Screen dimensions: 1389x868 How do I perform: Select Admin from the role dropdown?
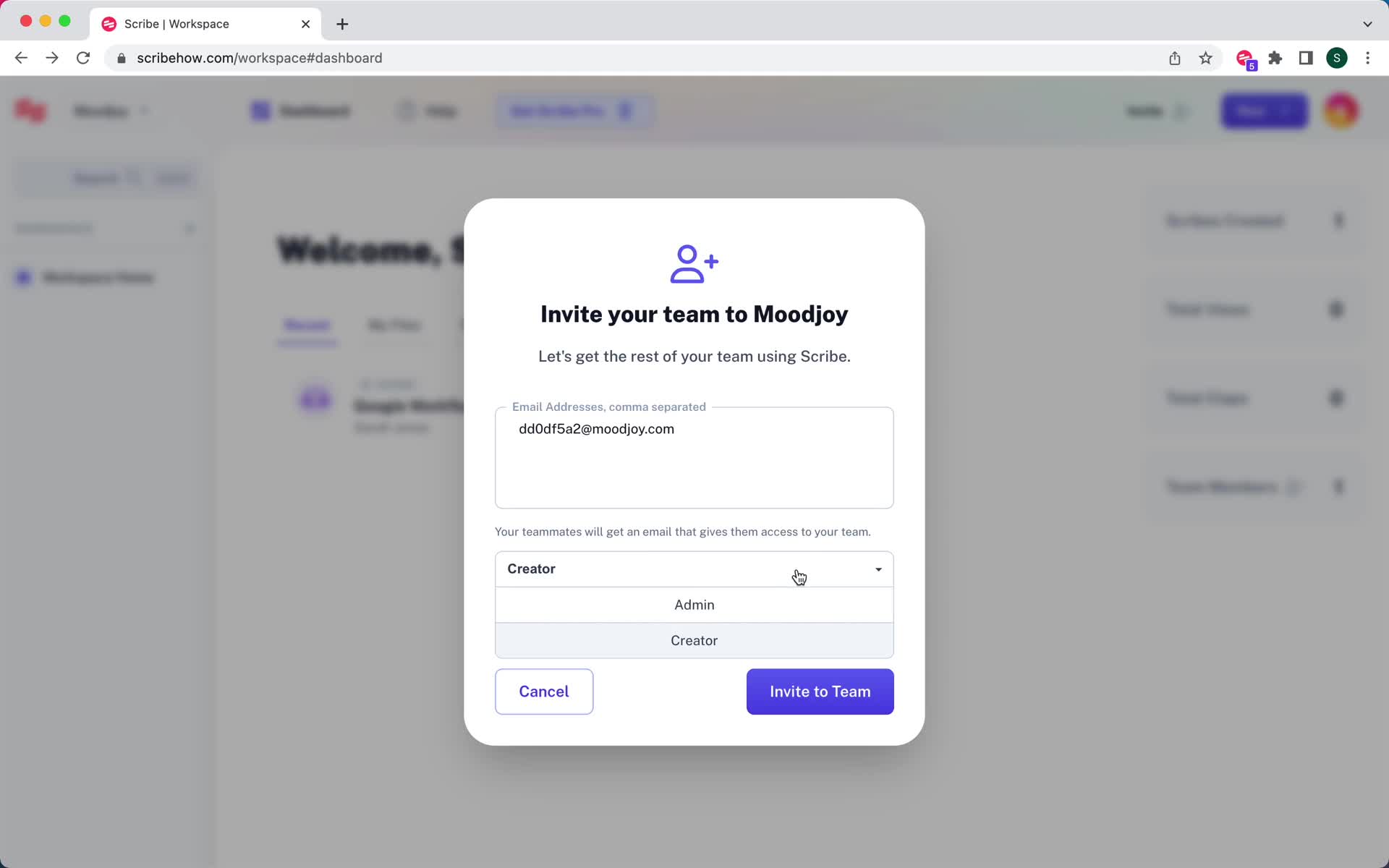click(694, 605)
